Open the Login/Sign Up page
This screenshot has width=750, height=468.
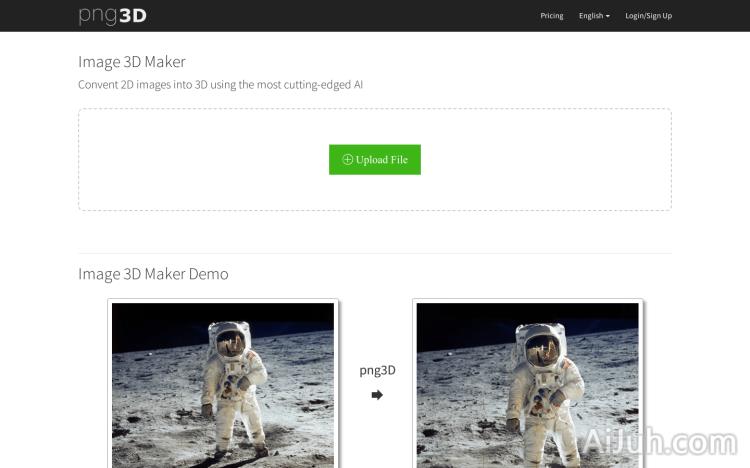pos(648,16)
